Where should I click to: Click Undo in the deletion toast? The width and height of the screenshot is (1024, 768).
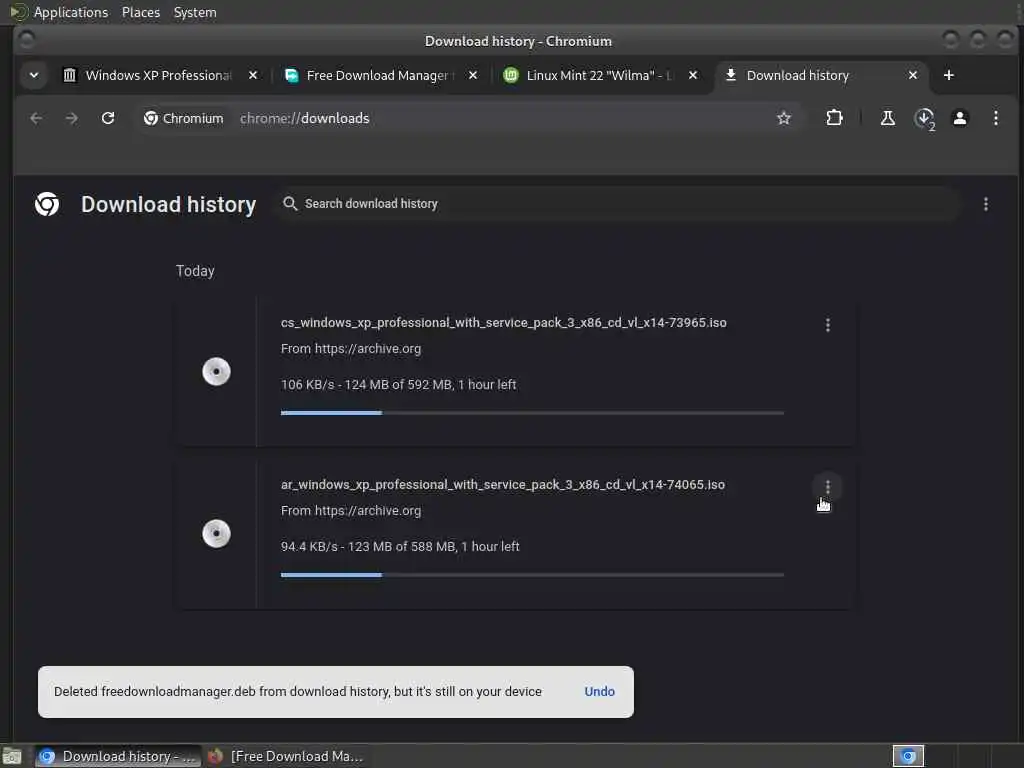[599, 692]
